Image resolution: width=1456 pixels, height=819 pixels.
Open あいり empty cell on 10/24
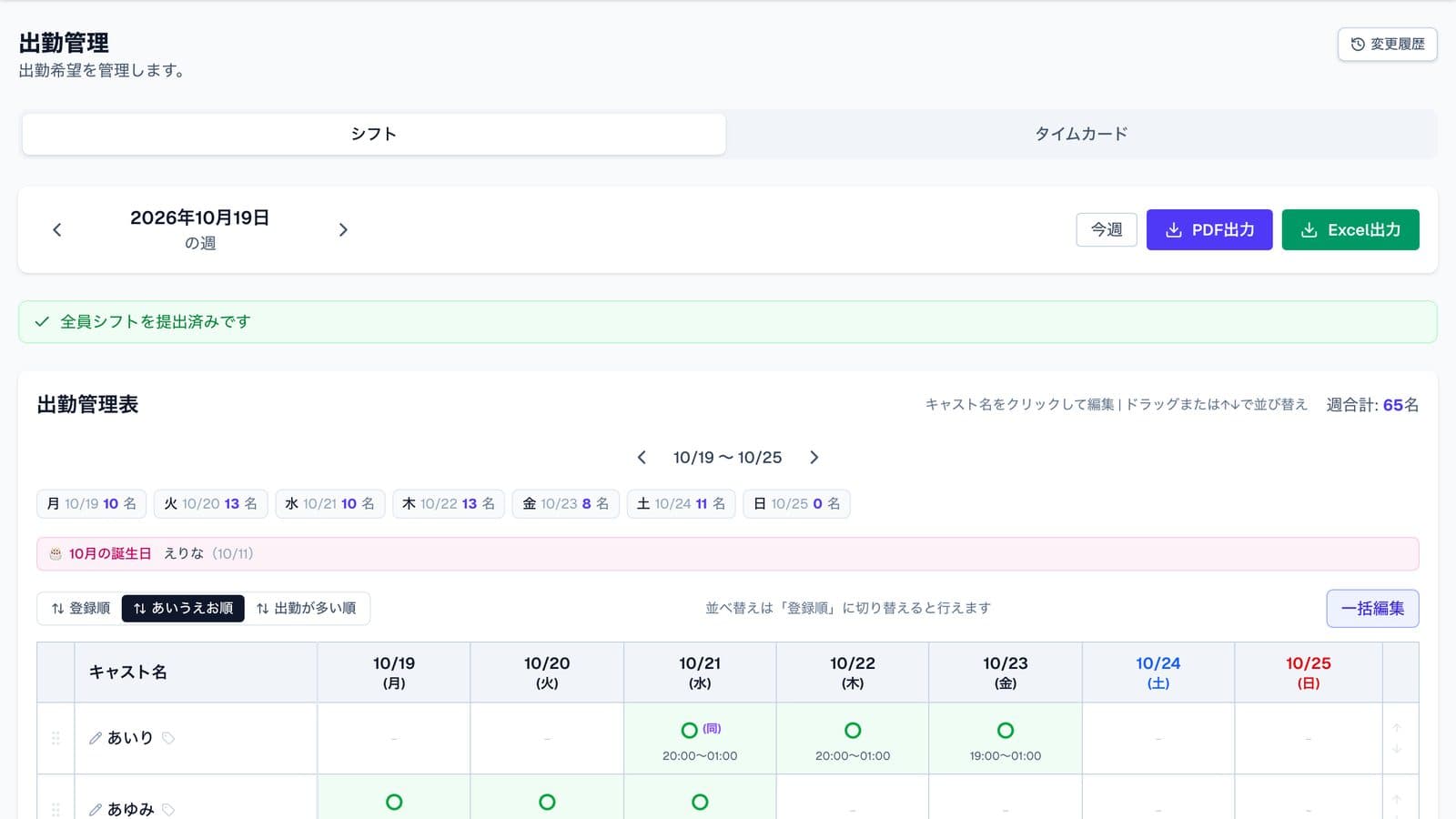(x=1158, y=738)
